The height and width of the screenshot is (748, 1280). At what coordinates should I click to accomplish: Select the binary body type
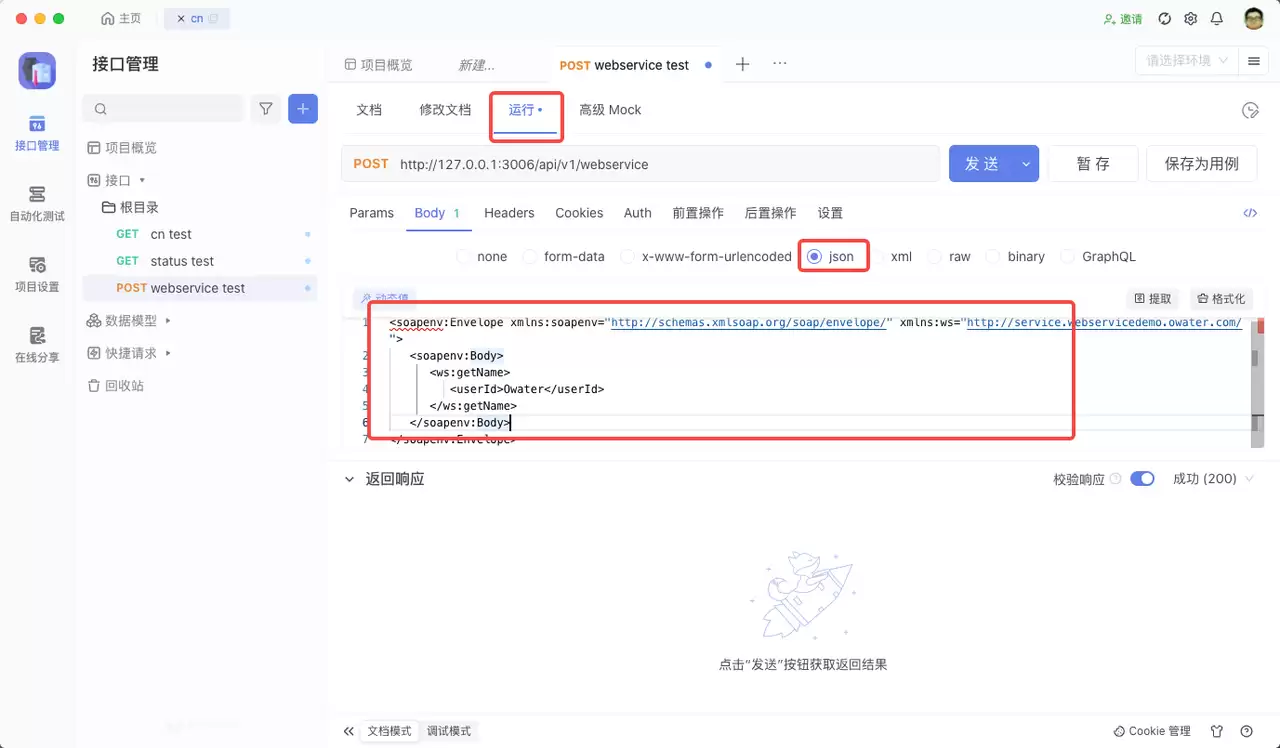coord(1015,257)
